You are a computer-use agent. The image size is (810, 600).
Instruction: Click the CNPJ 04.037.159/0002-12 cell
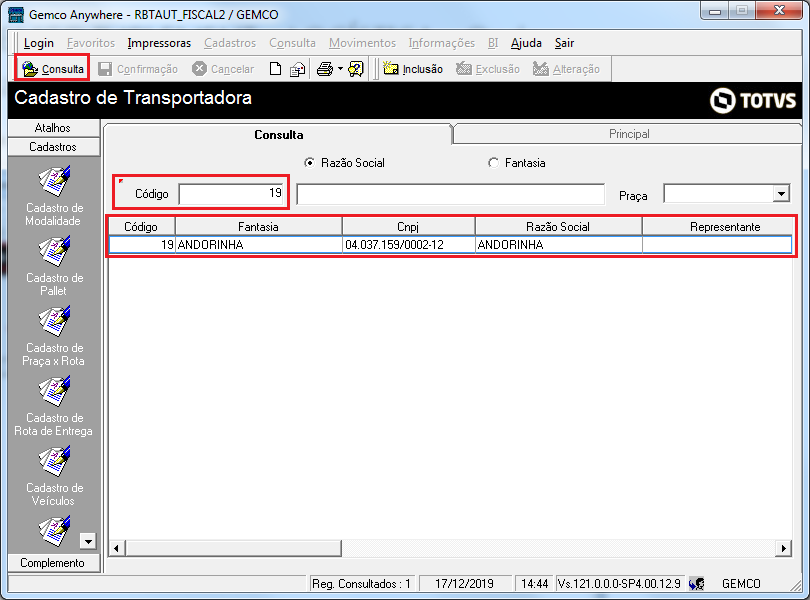coord(408,244)
